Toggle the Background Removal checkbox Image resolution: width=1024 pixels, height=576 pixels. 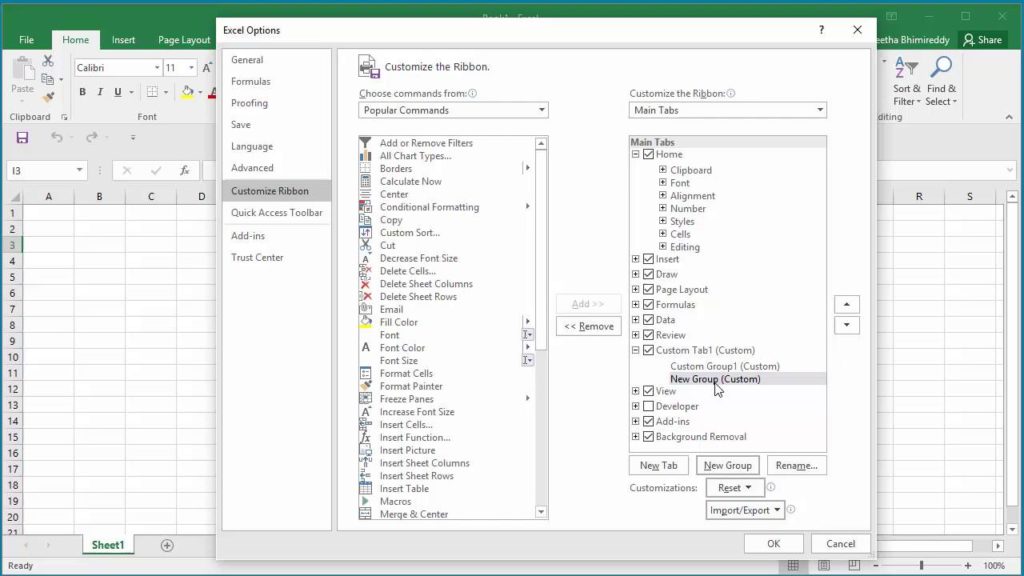pyautogui.click(x=649, y=437)
